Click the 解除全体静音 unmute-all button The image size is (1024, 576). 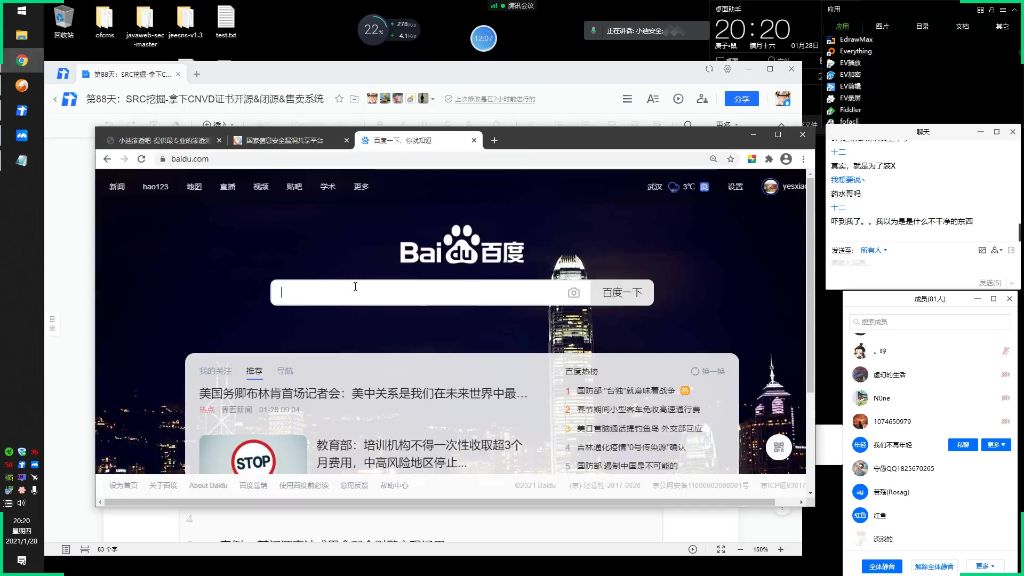point(934,566)
